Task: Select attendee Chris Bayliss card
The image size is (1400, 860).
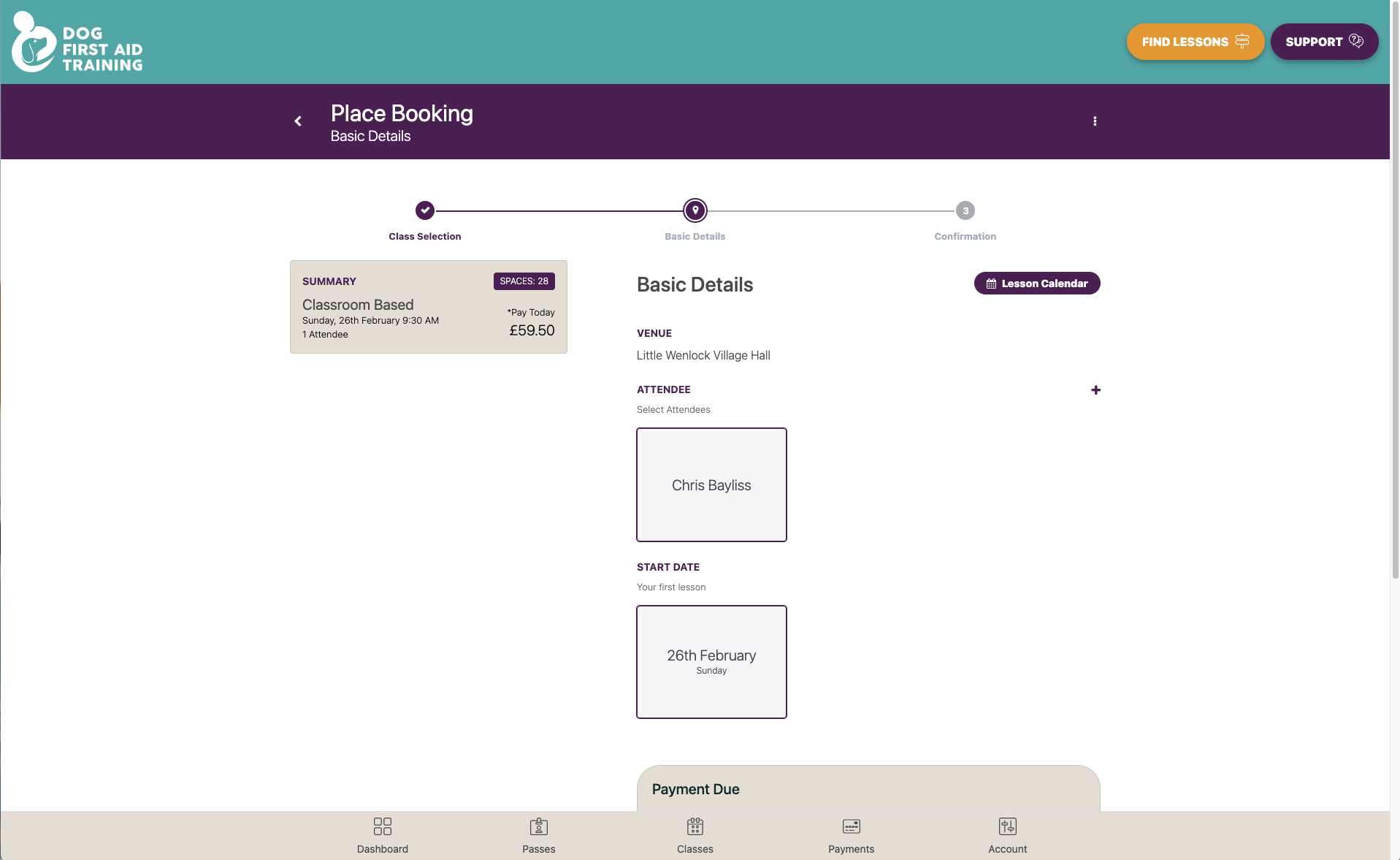Action: click(x=711, y=485)
